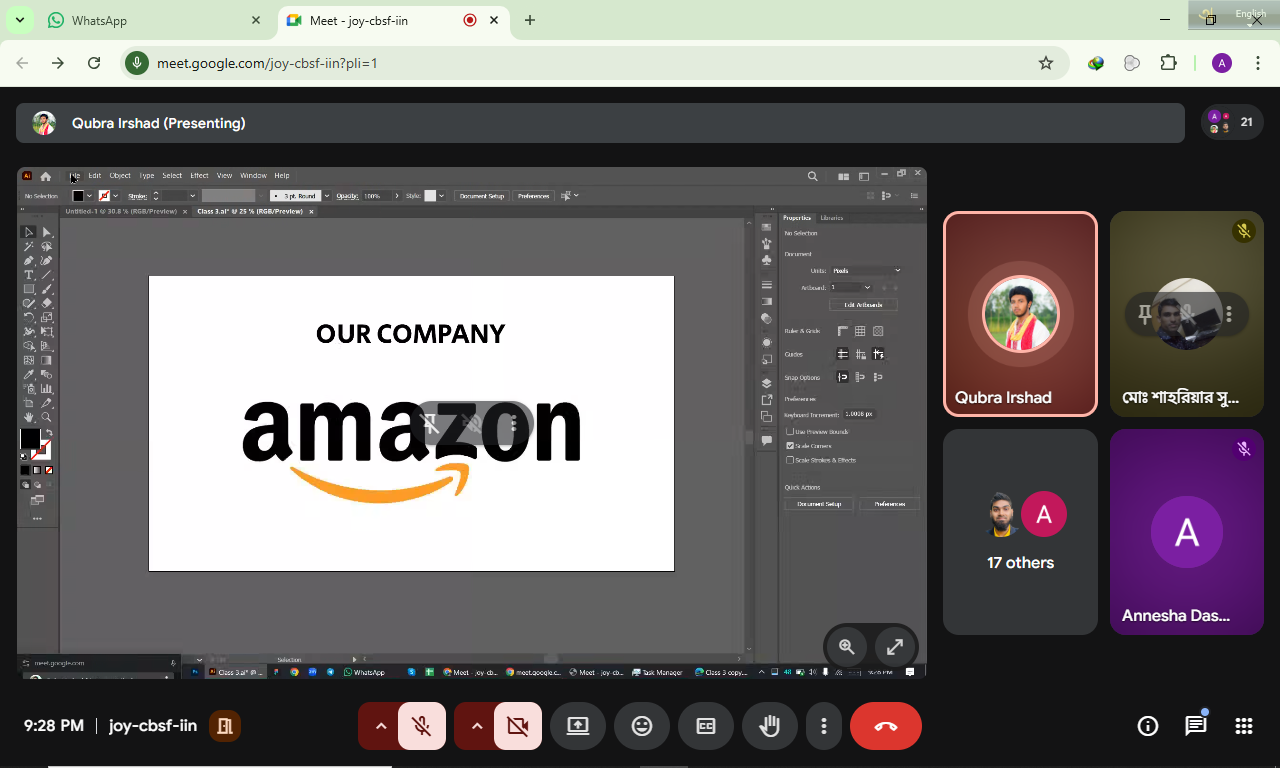Zoom into the shared presentation

tap(847, 646)
